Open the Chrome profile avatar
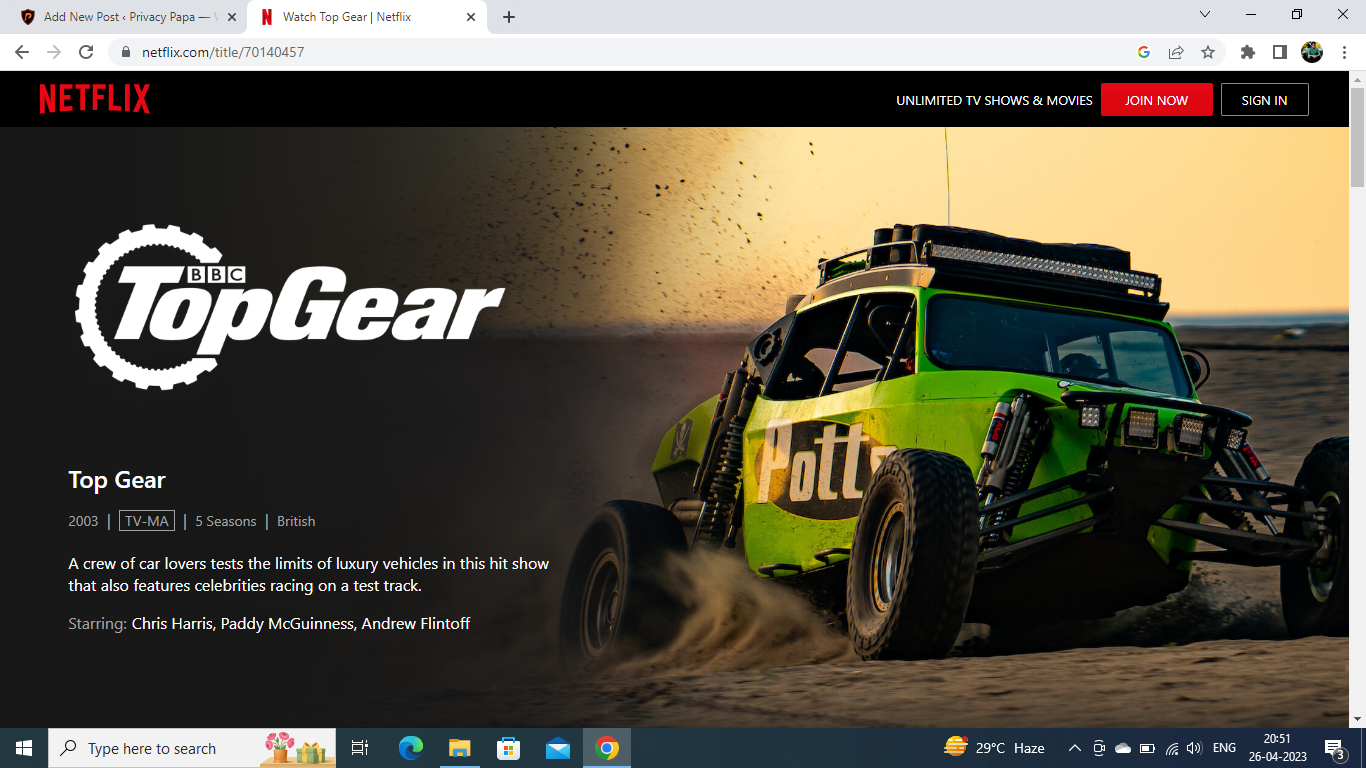 pos(1311,52)
